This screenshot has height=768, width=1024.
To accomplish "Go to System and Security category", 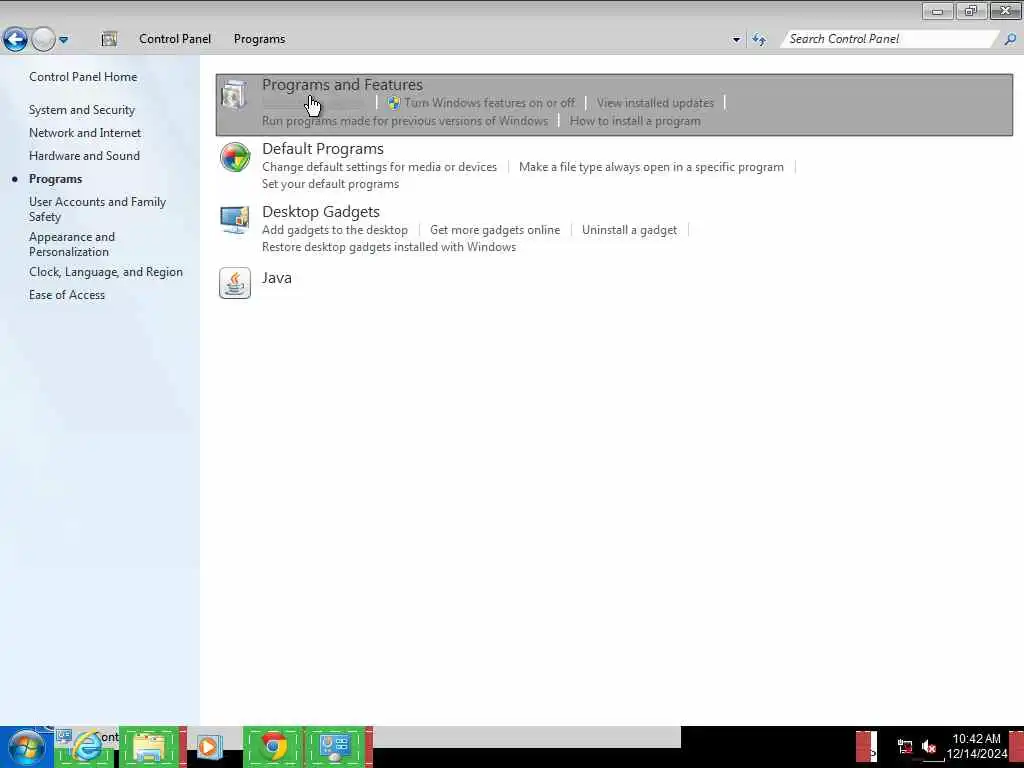I will pyautogui.click(x=82, y=110).
